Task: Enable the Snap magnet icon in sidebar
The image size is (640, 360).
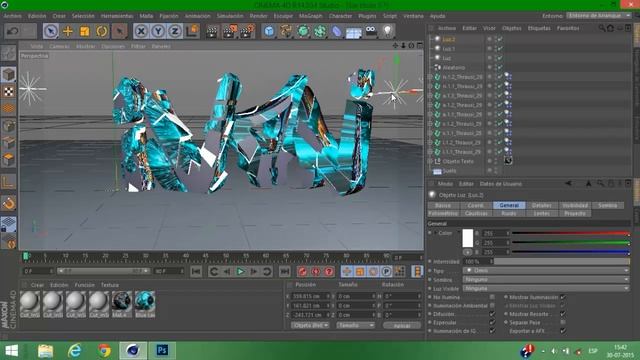Action: click(9, 203)
